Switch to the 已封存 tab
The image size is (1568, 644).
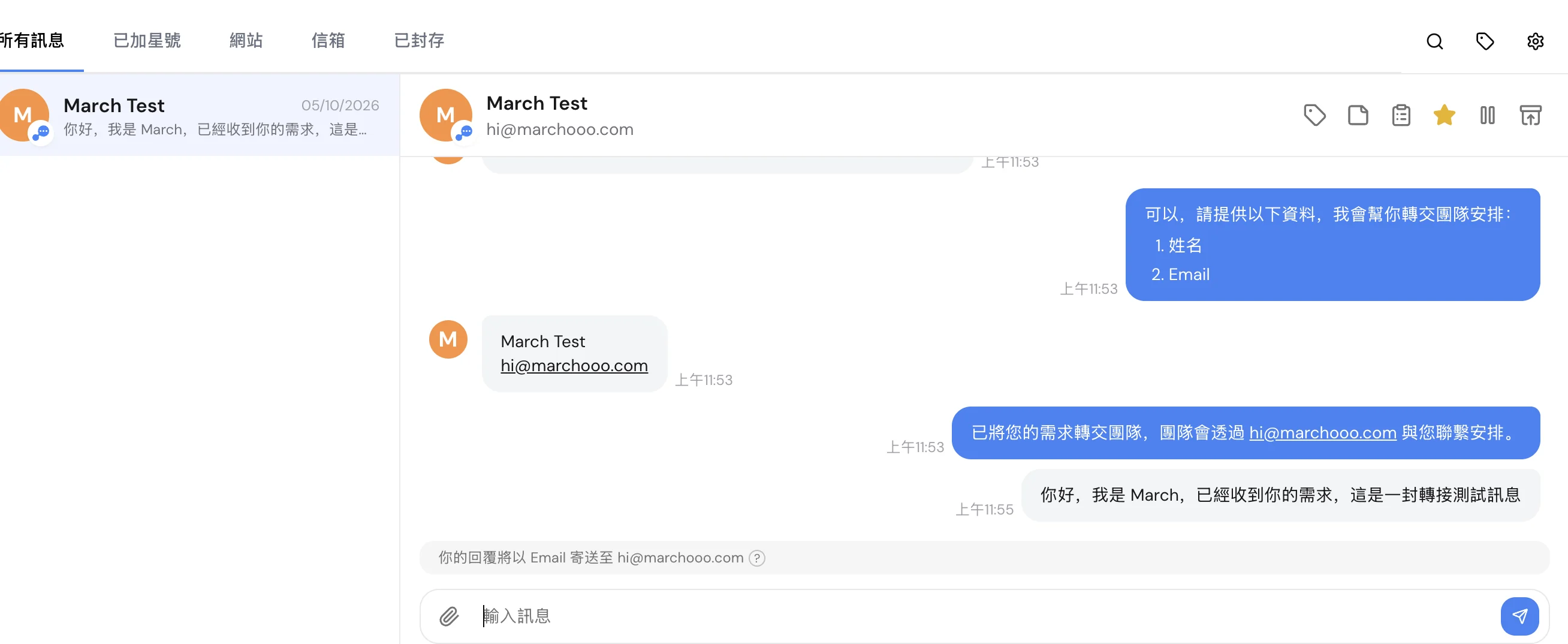(419, 40)
